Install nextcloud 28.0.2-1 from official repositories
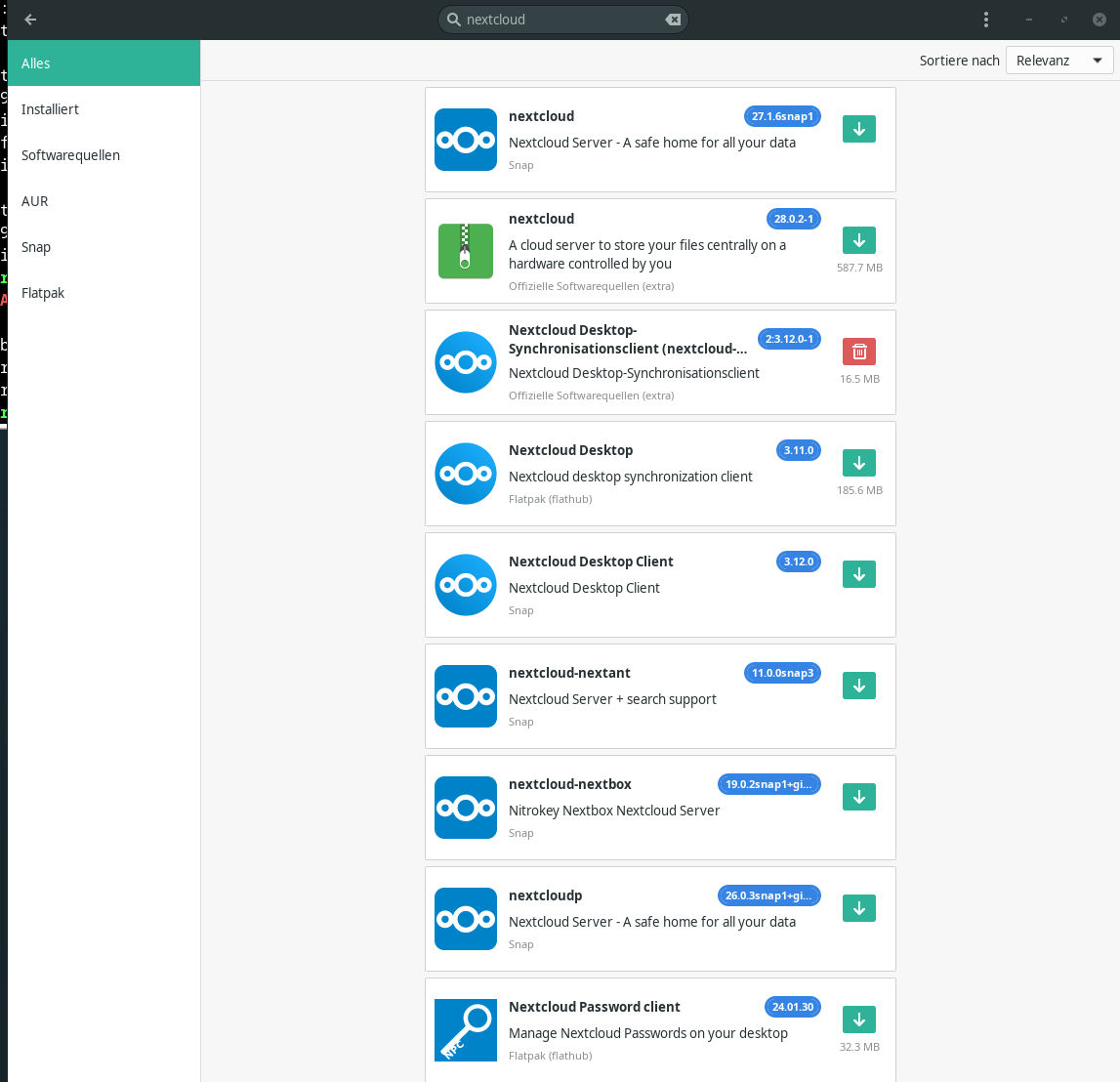The image size is (1120, 1082). [858, 240]
